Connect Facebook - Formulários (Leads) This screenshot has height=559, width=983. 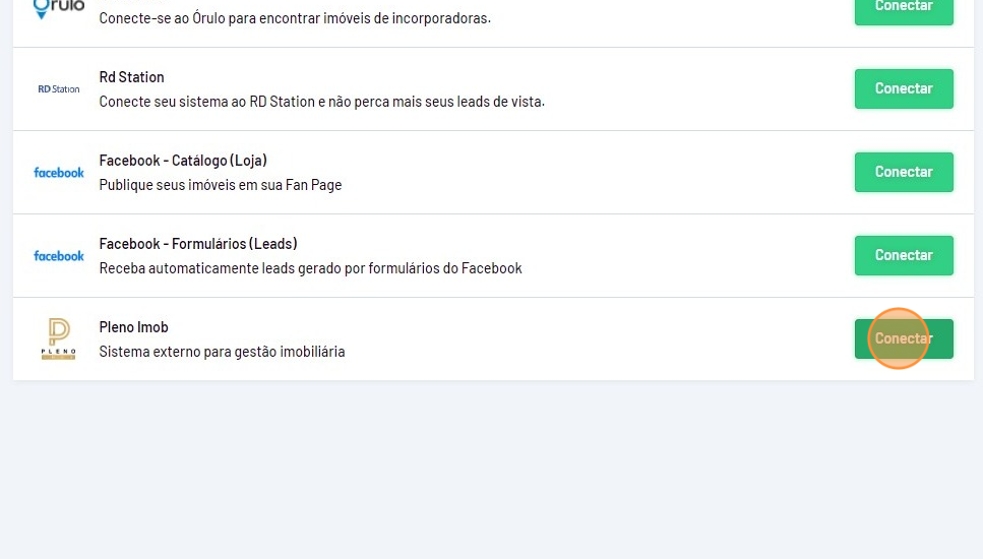point(903,255)
